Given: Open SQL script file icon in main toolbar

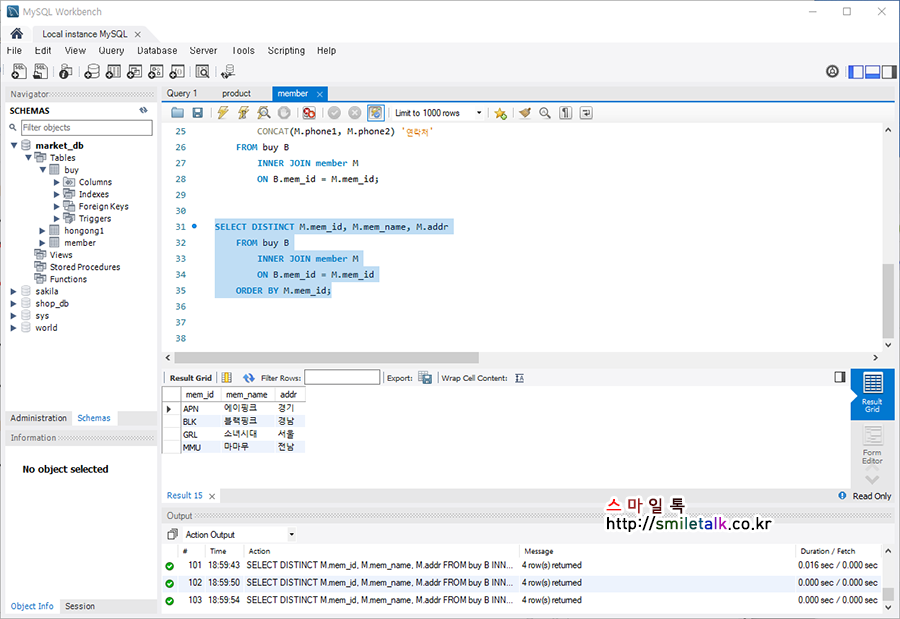Looking at the screenshot, I should (40, 71).
